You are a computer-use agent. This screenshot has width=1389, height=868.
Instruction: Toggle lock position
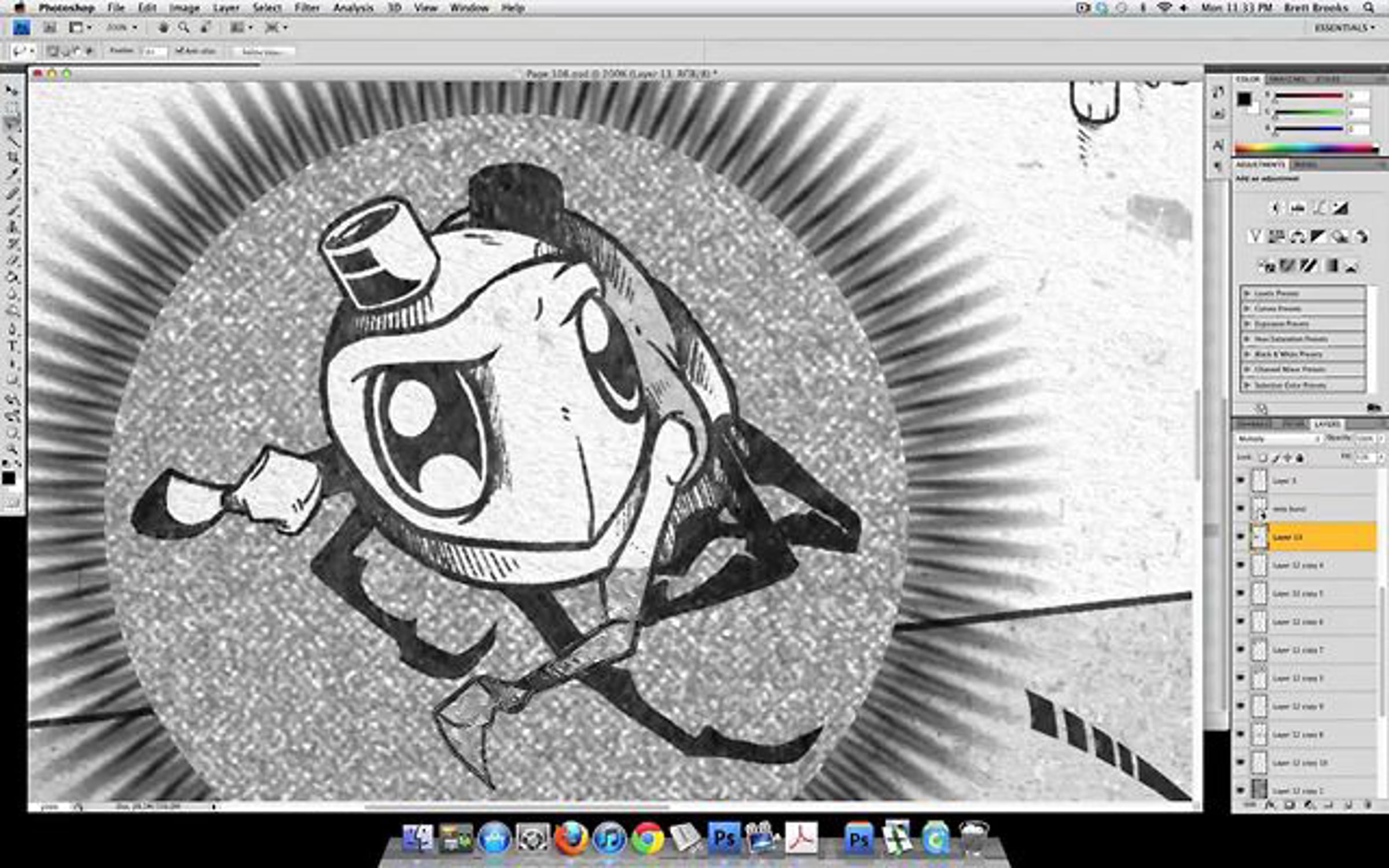(x=1288, y=458)
